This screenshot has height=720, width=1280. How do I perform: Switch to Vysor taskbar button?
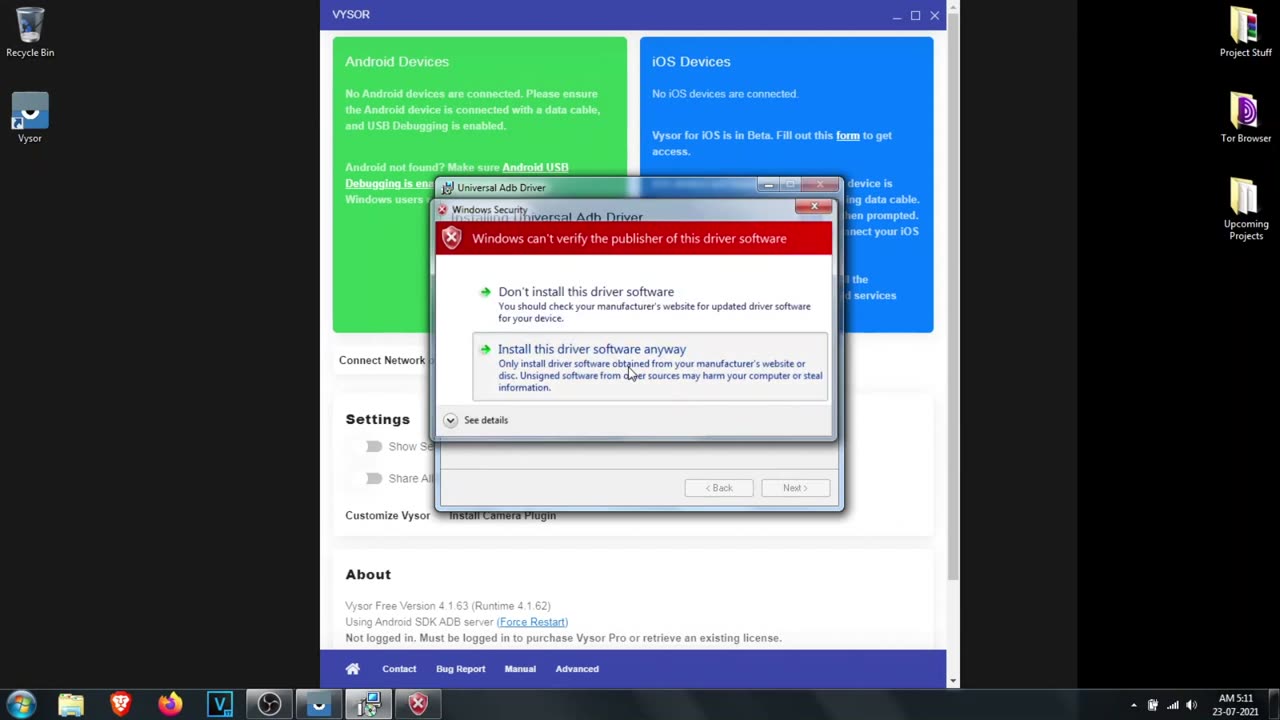318,704
